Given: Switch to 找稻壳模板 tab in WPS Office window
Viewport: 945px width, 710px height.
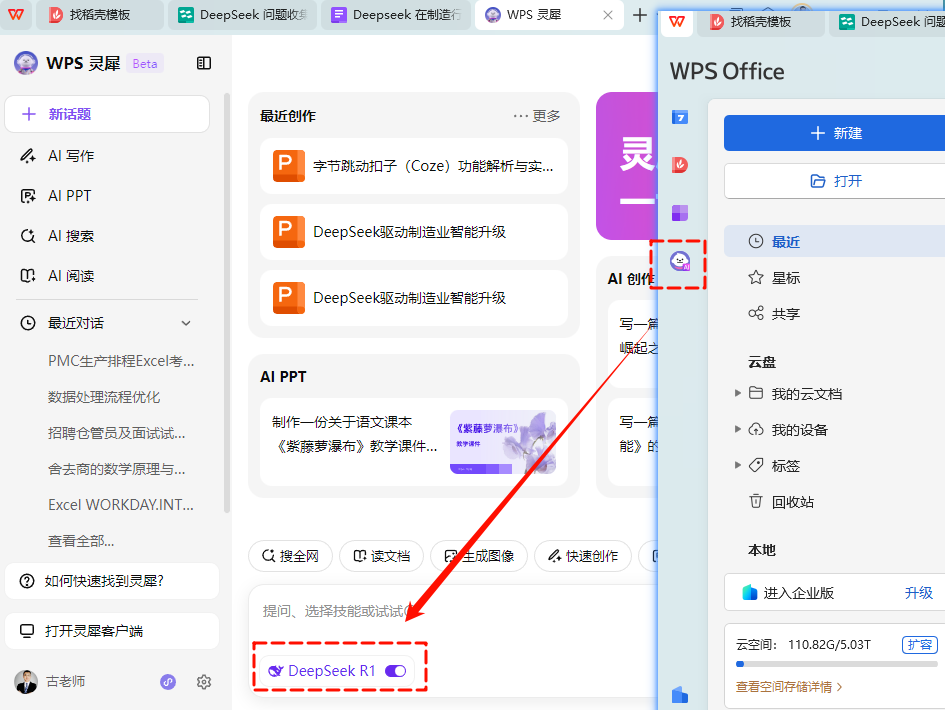Looking at the screenshot, I should pos(761,22).
